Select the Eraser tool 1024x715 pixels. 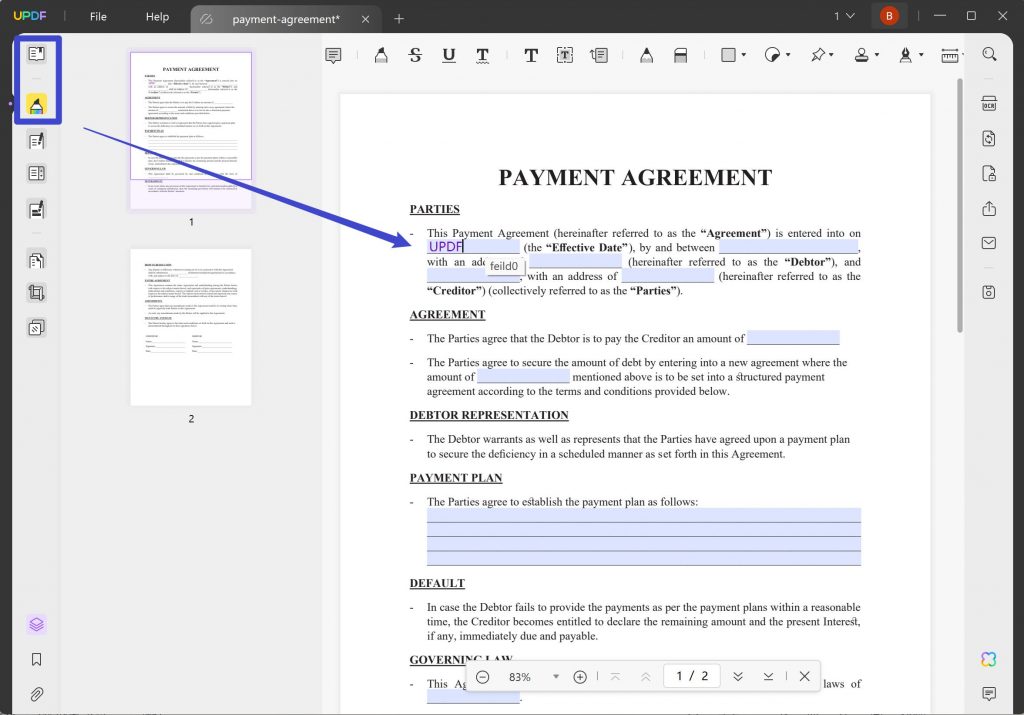pos(681,55)
